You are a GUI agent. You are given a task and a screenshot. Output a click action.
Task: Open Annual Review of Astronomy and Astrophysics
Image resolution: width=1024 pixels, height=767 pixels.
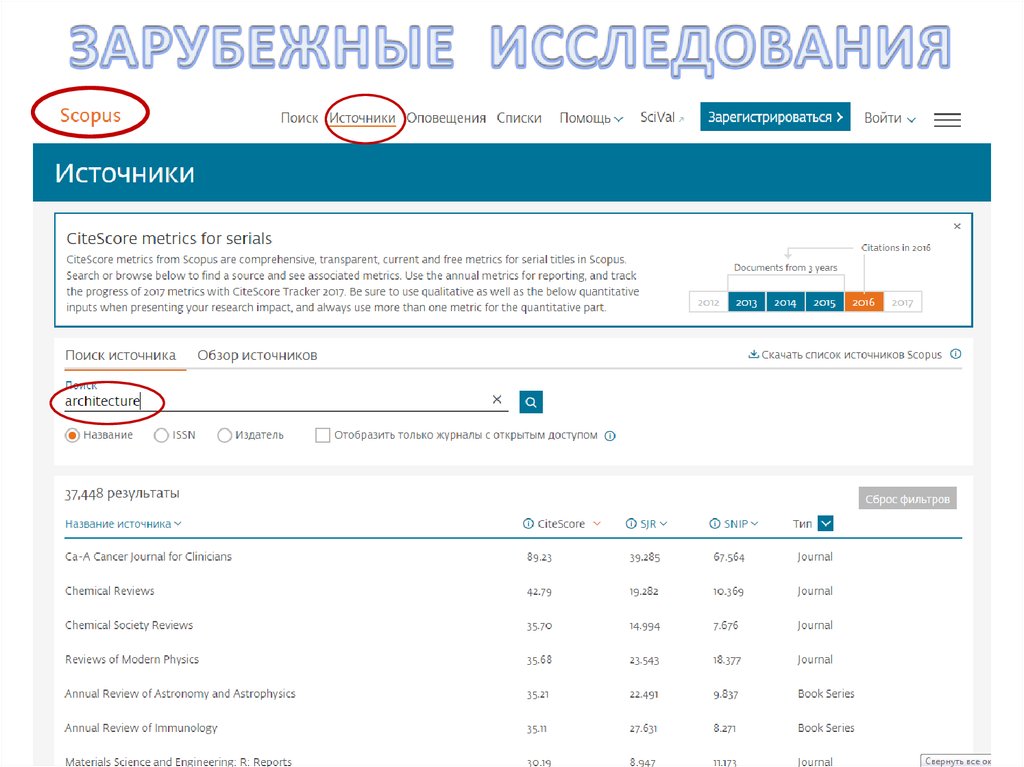click(x=180, y=693)
